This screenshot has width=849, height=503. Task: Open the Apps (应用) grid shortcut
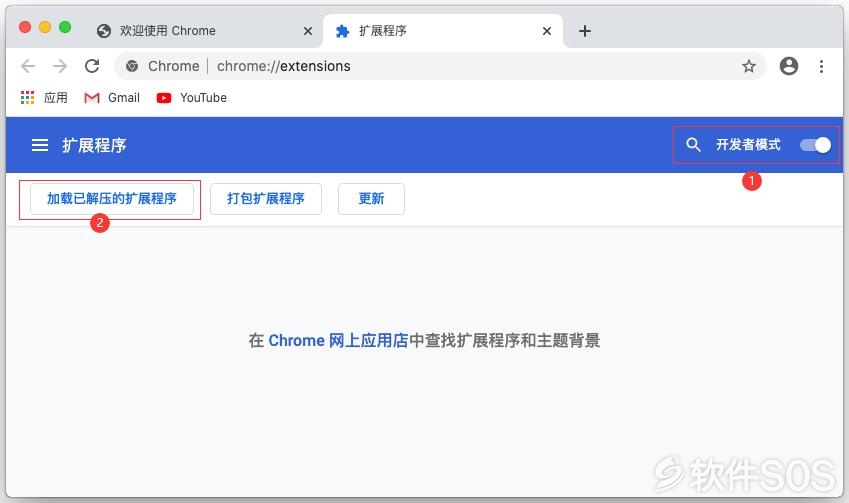click(x=44, y=97)
